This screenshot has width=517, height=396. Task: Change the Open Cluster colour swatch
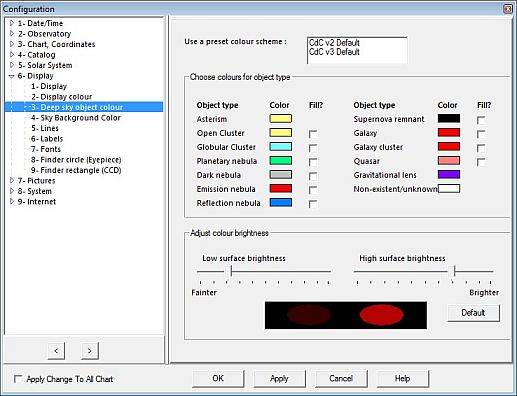point(281,133)
